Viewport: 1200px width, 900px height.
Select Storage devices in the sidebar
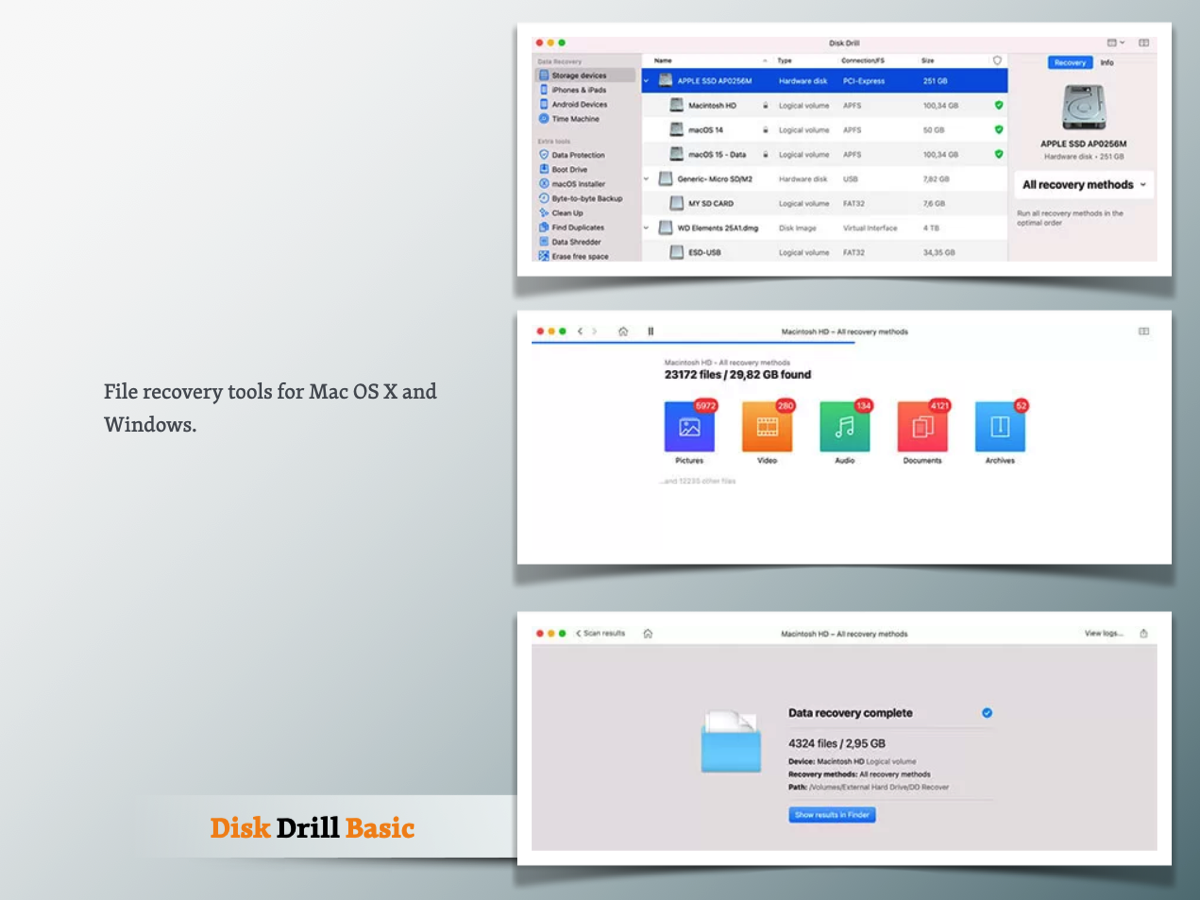pos(578,76)
